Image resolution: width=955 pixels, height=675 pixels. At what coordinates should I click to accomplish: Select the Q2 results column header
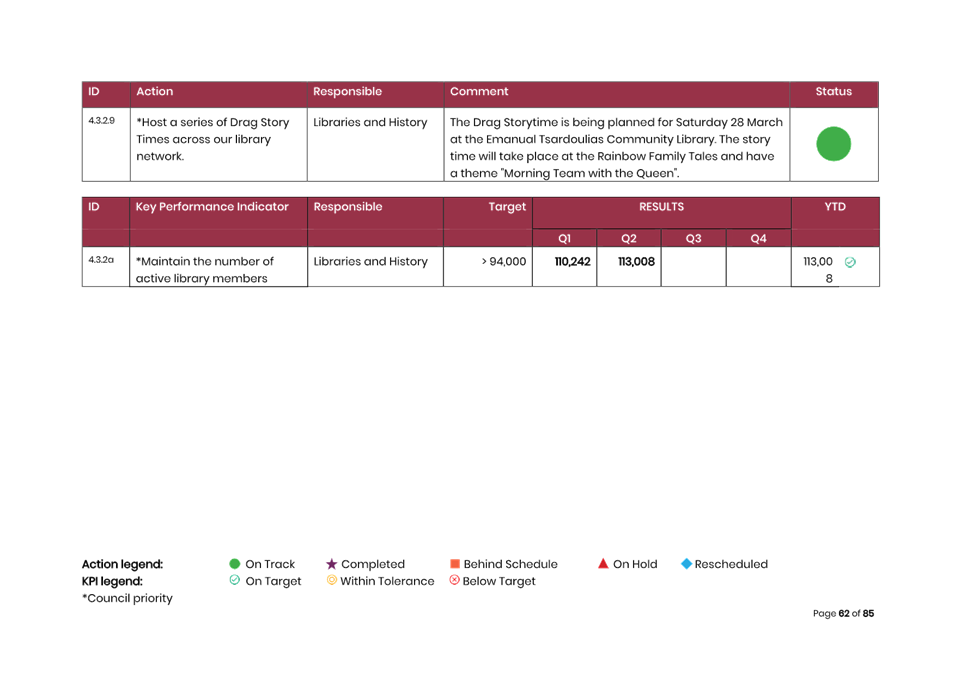pos(629,238)
